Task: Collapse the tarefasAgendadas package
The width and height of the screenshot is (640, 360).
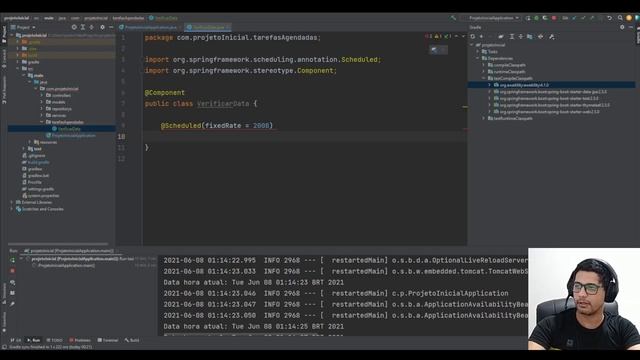Action: [42, 122]
